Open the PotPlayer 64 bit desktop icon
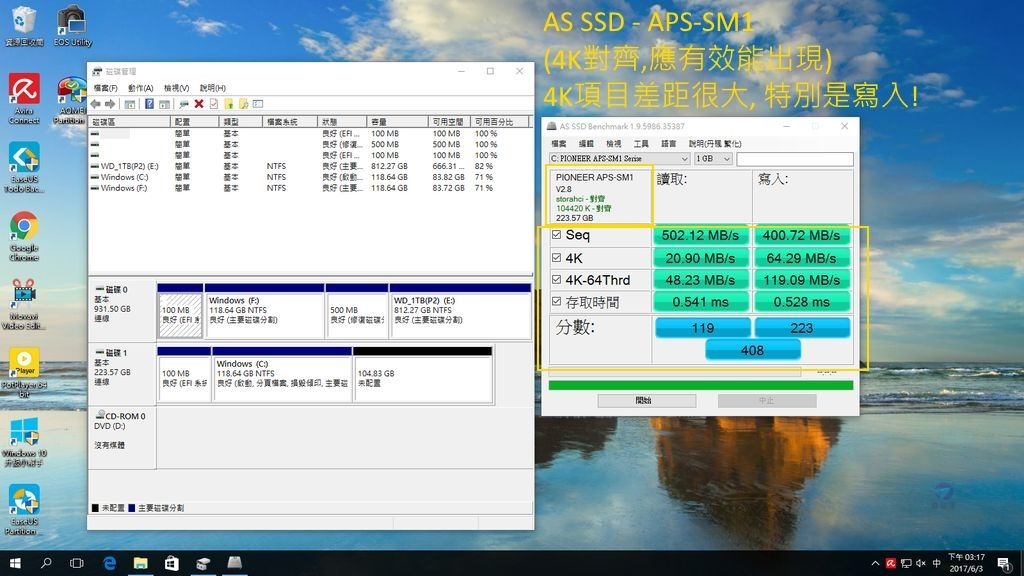The image size is (1024, 576). (24, 362)
